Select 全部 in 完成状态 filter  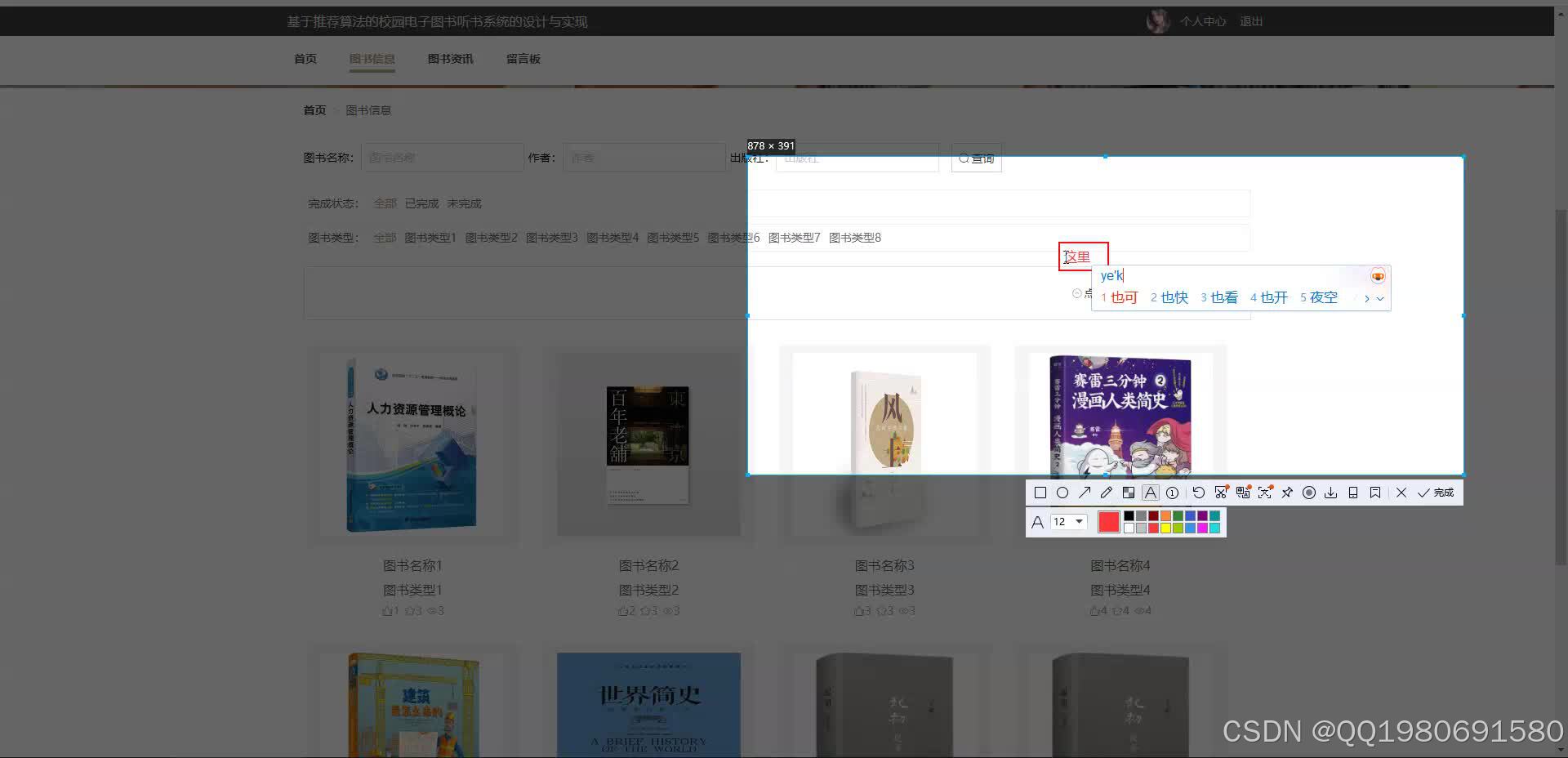click(x=385, y=203)
